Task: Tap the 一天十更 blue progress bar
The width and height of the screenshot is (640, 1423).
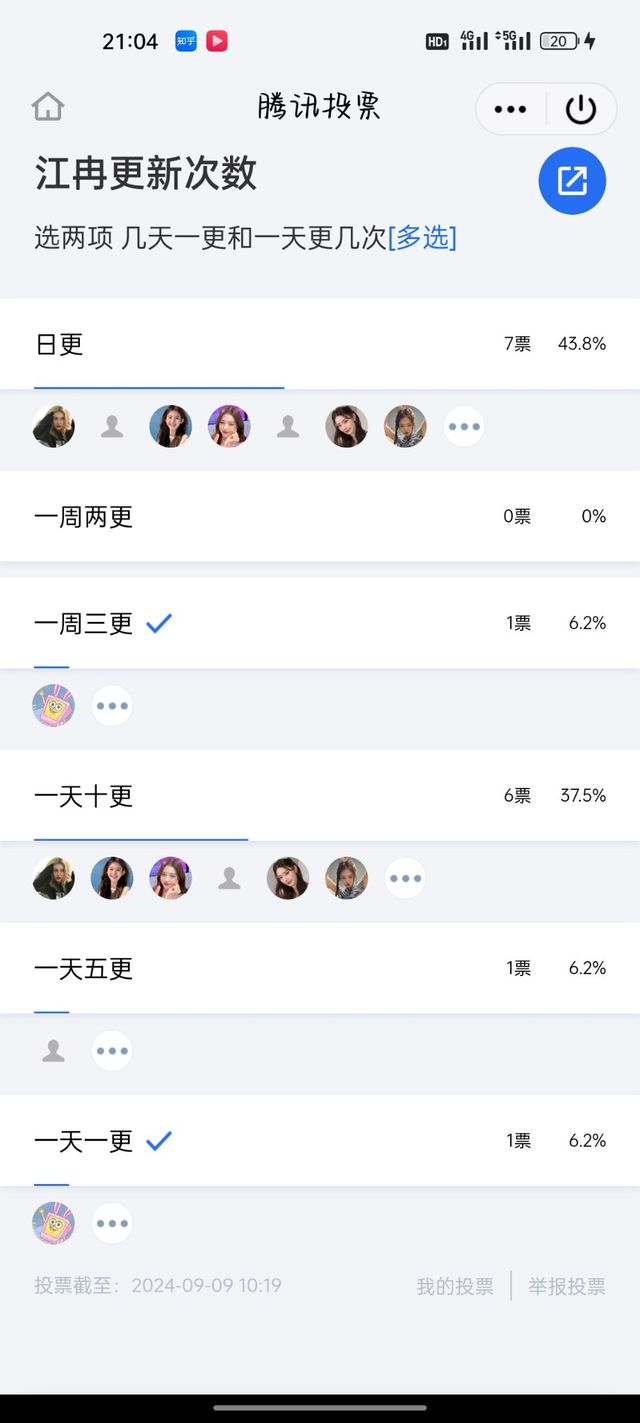Action: click(141, 839)
